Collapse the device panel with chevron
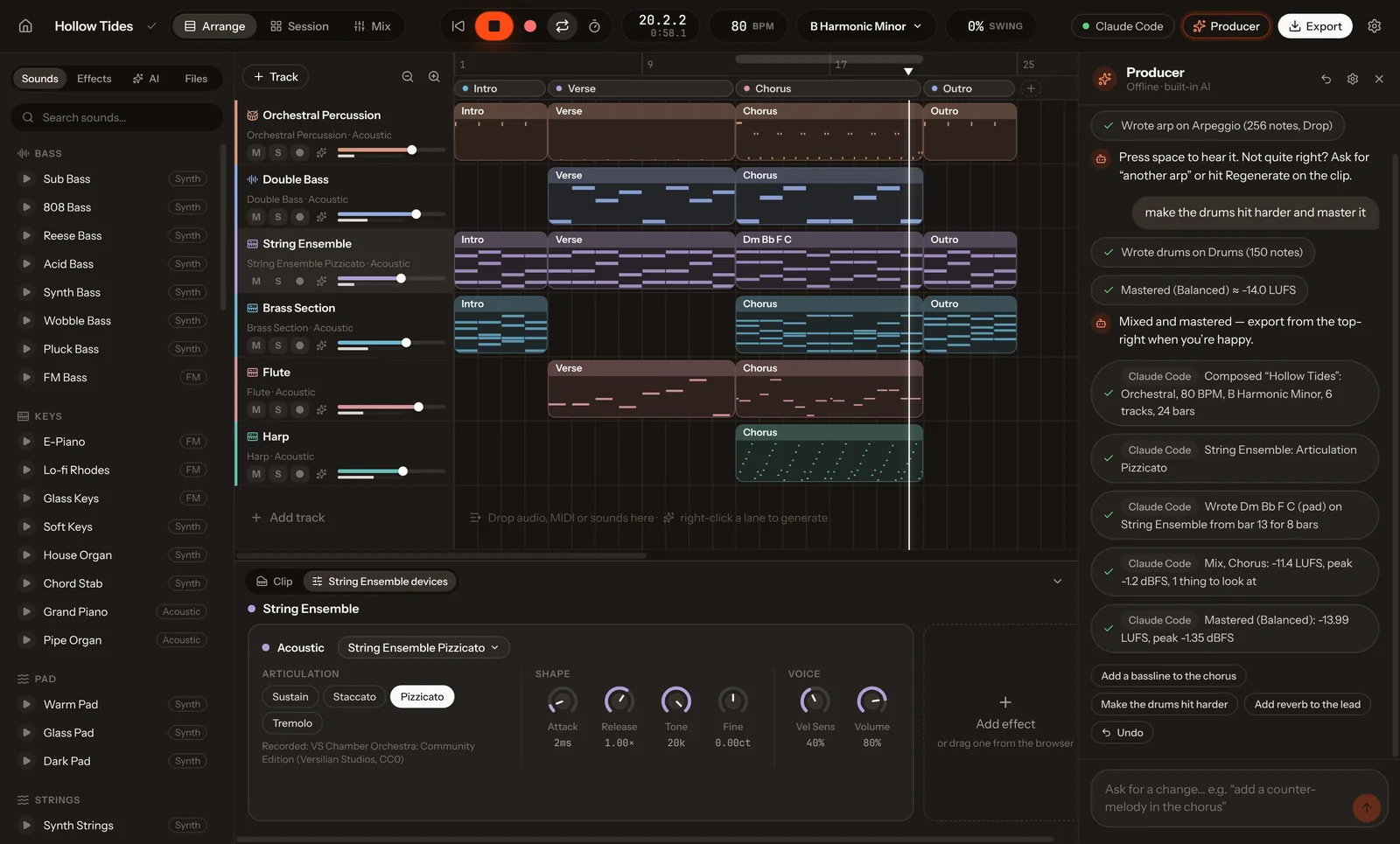The width and height of the screenshot is (1400, 844). coord(1057,582)
